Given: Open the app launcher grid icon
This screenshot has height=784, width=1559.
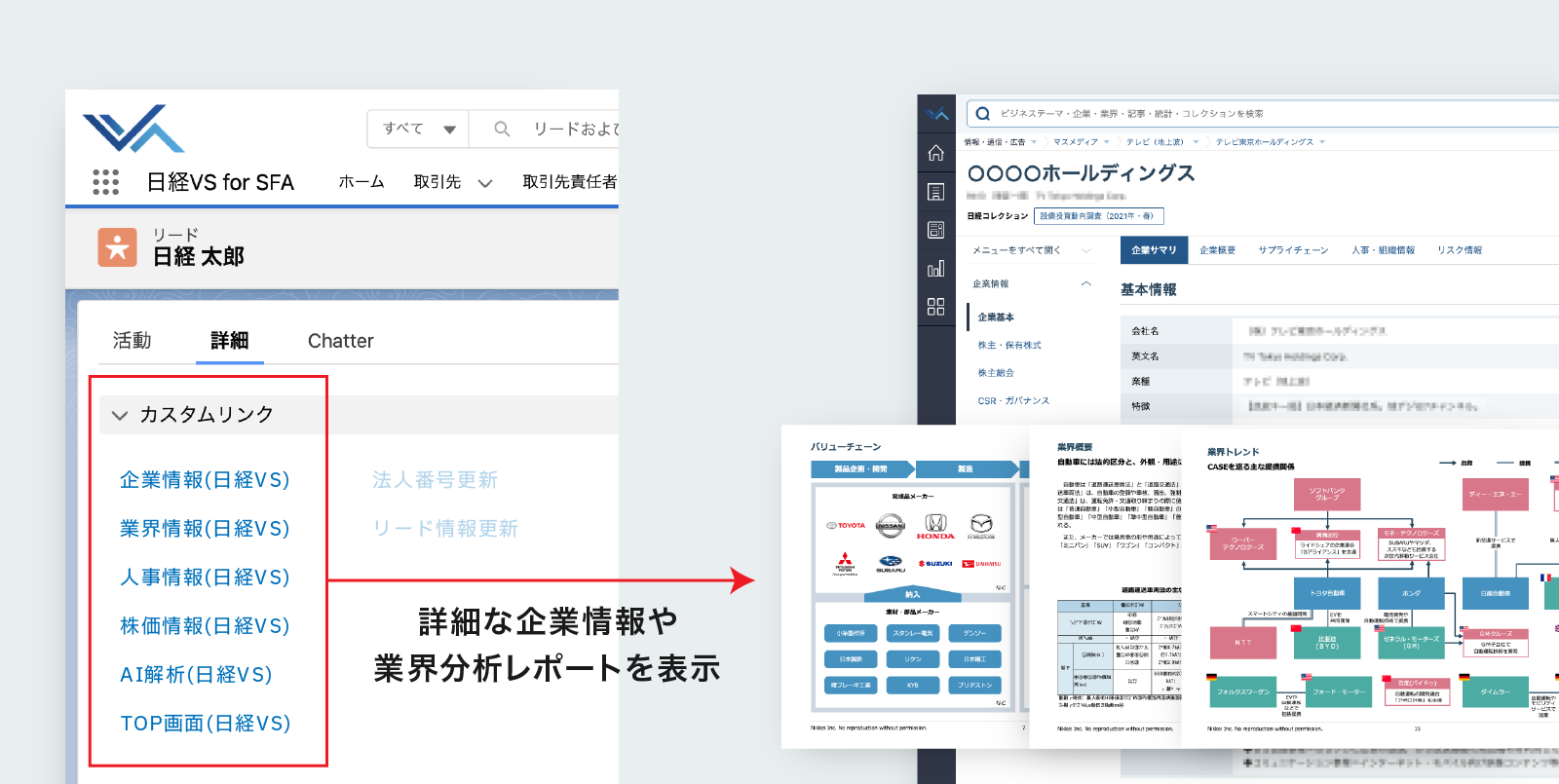Looking at the screenshot, I should (105, 182).
